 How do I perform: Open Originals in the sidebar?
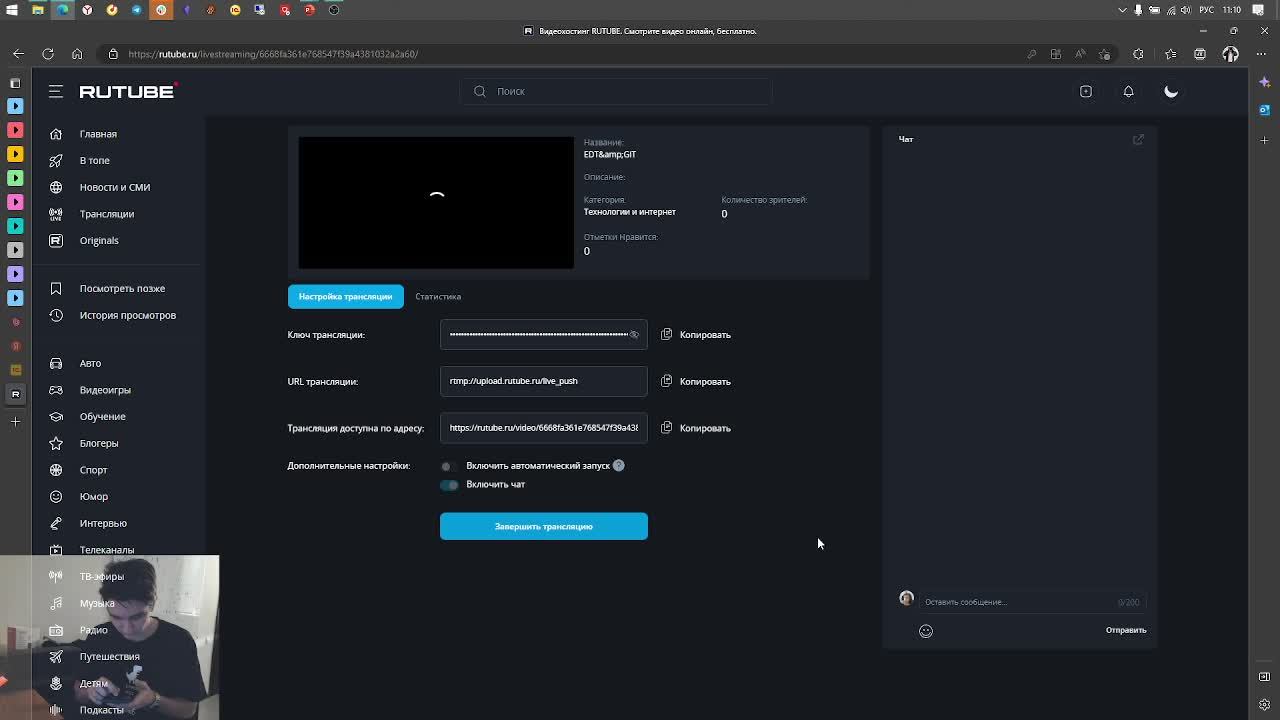pyautogui.click(x=99, y=240)
